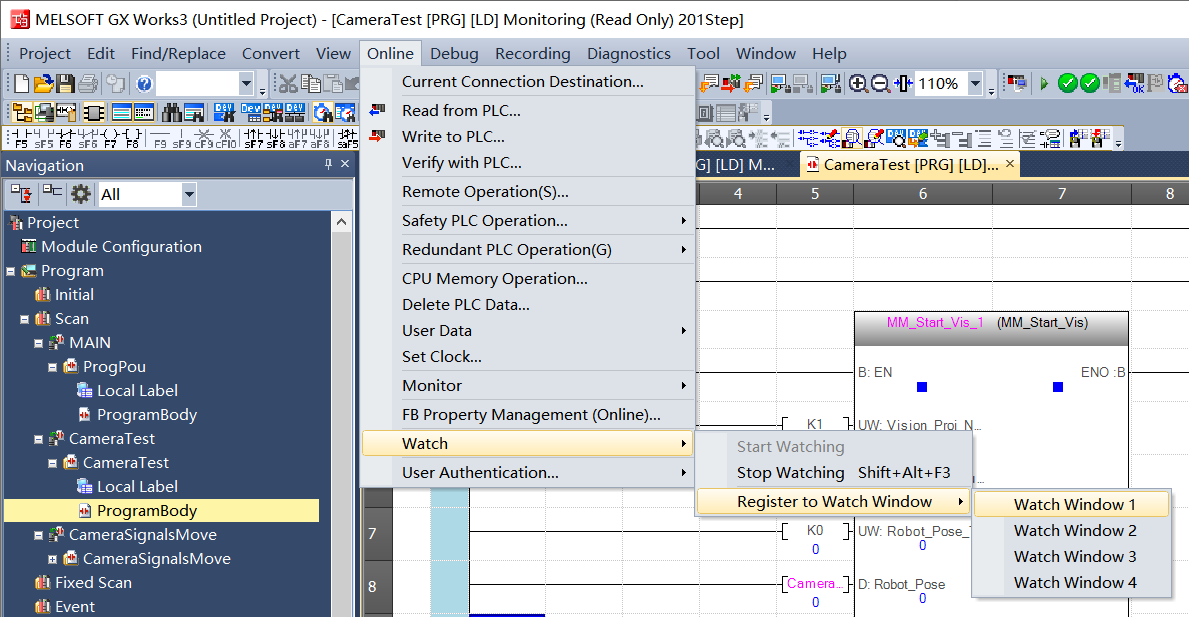Pin the Navigation panel
The image size is (1189, 617).
coord(328,165)
